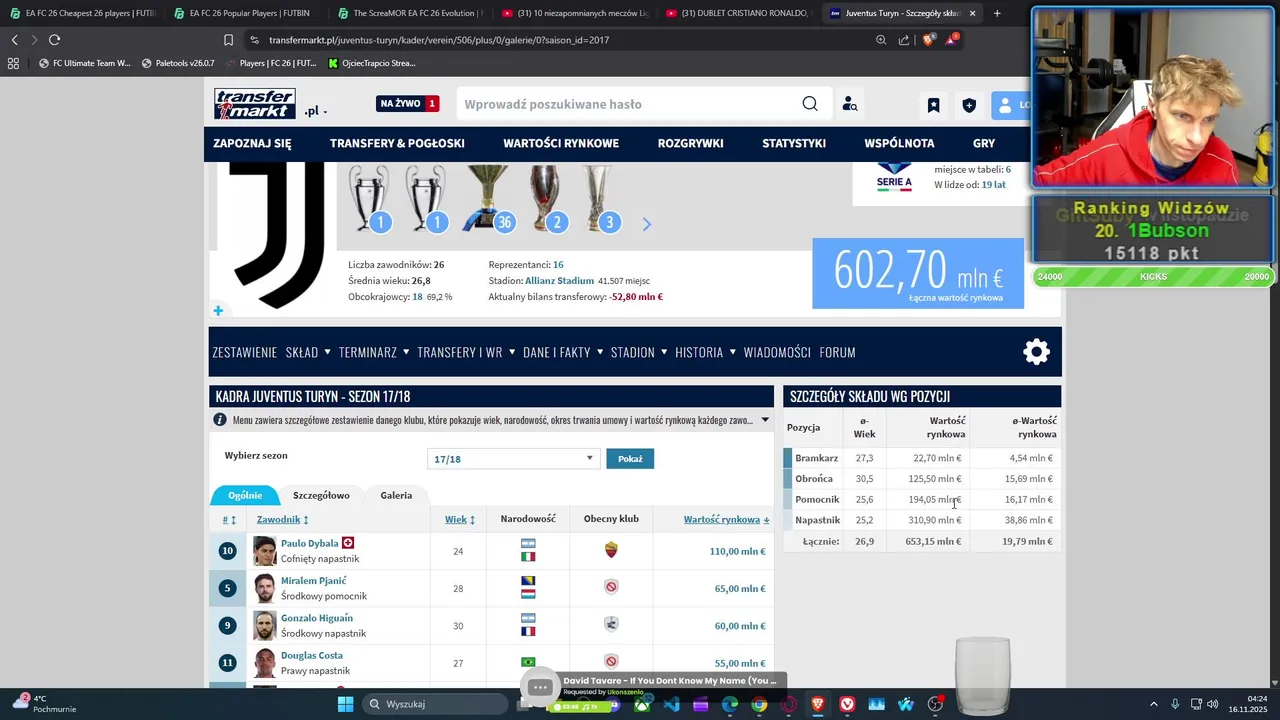Switch to Galeria tab
The height and width of the screenshot is (720, 1280).
pos(396,495)
